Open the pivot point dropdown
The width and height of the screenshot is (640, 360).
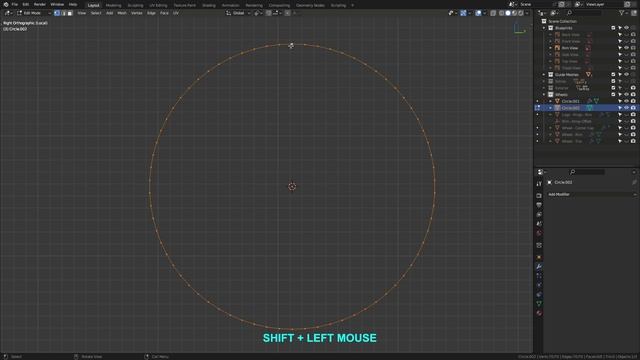pyautogui.click(x=258, y=13)
